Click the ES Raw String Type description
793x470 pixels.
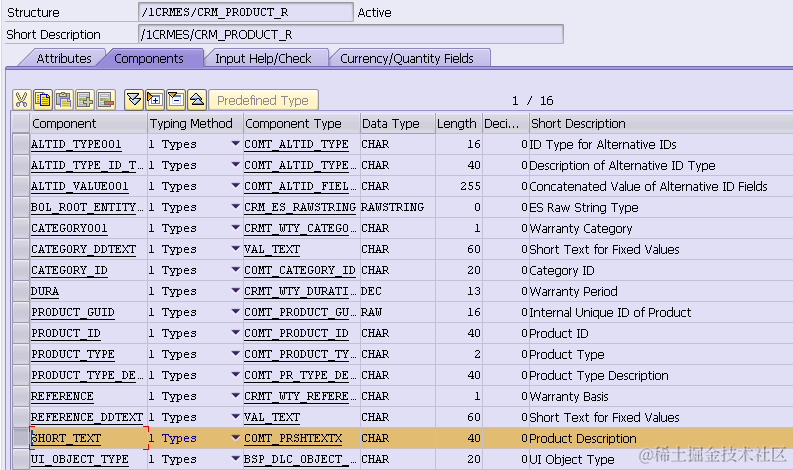[x=584, y=207]
